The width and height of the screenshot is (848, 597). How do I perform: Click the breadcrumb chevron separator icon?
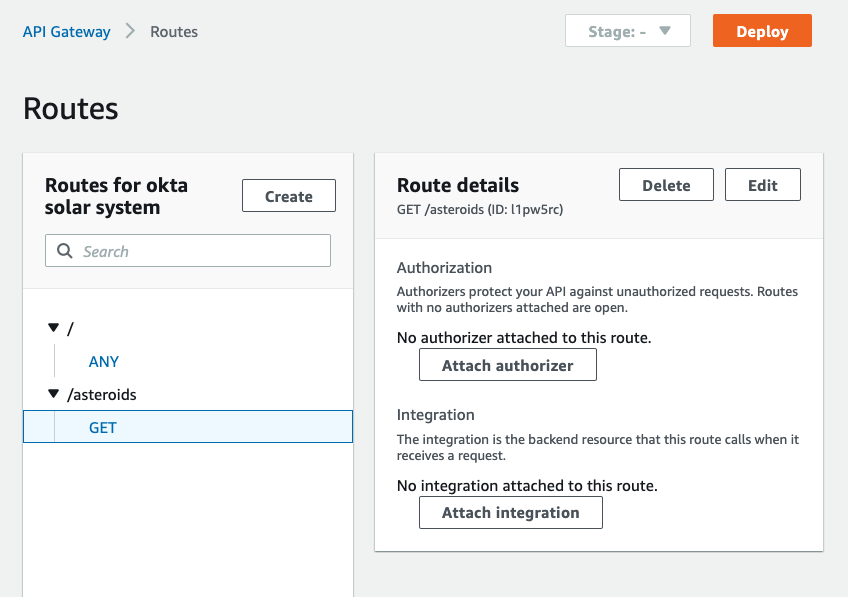[x=130, y=31]
